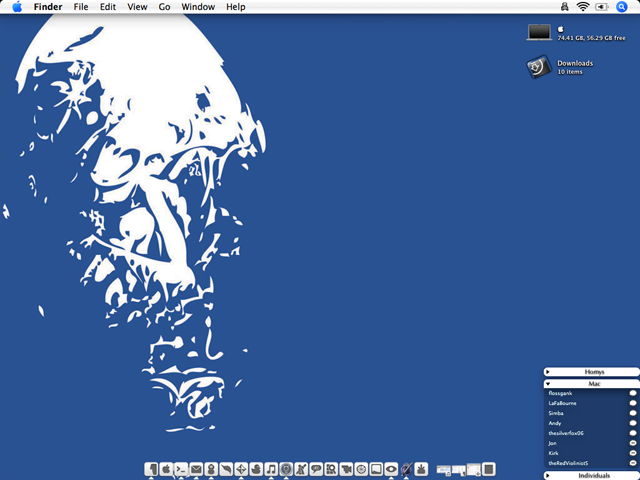Open the Go menu

click(x=164, y=7)
